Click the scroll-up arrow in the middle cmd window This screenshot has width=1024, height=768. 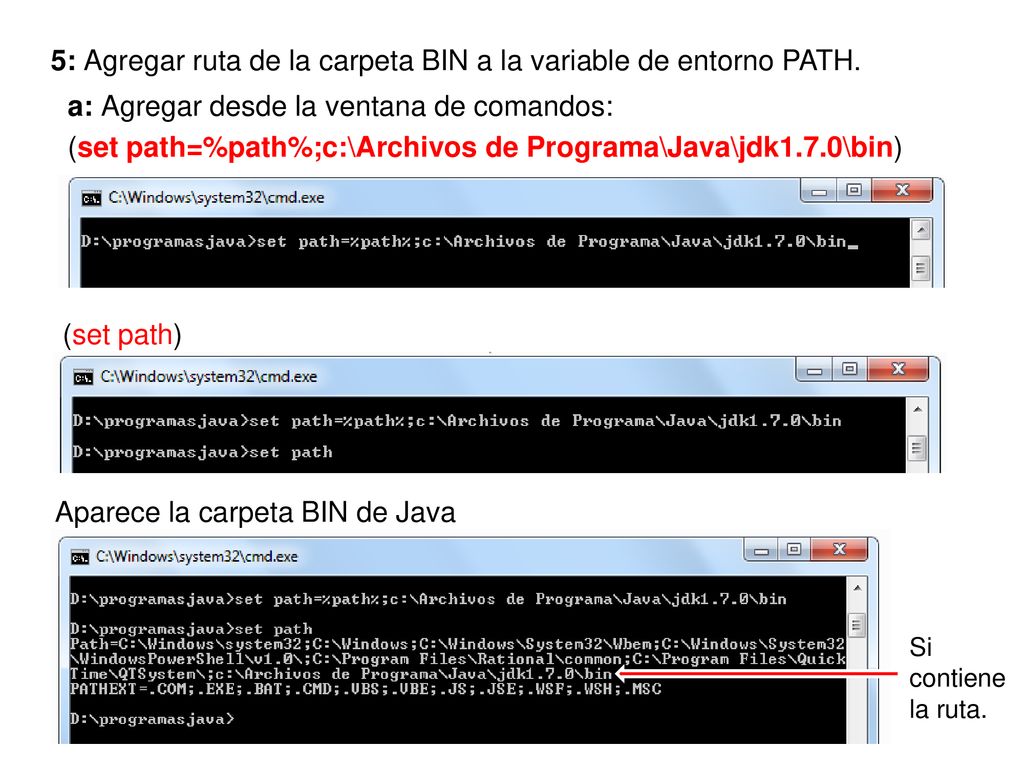pyautogui.click(x=917, y=409)
